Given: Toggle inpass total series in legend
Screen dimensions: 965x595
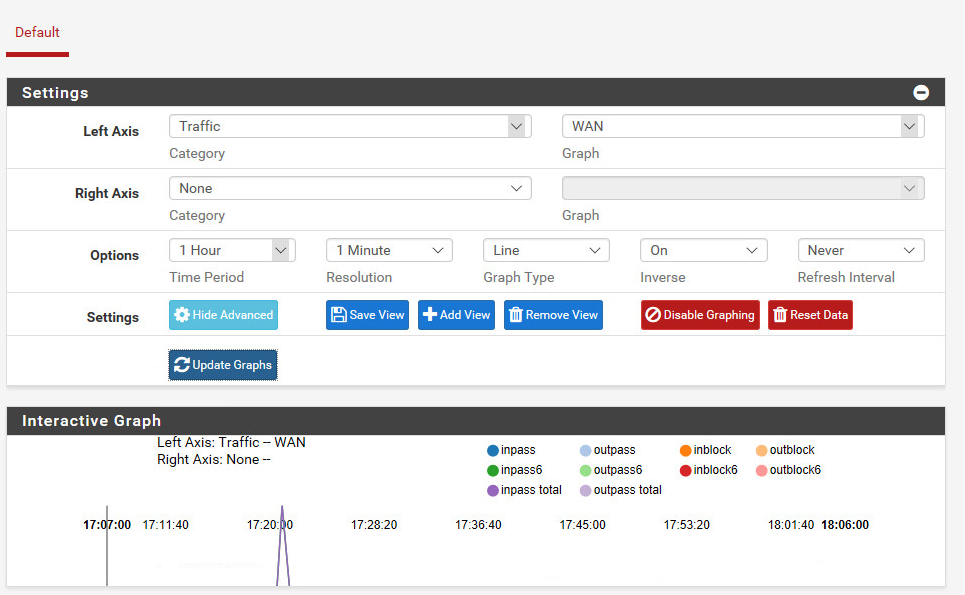Looking at the screenshot, I should 524,490.
